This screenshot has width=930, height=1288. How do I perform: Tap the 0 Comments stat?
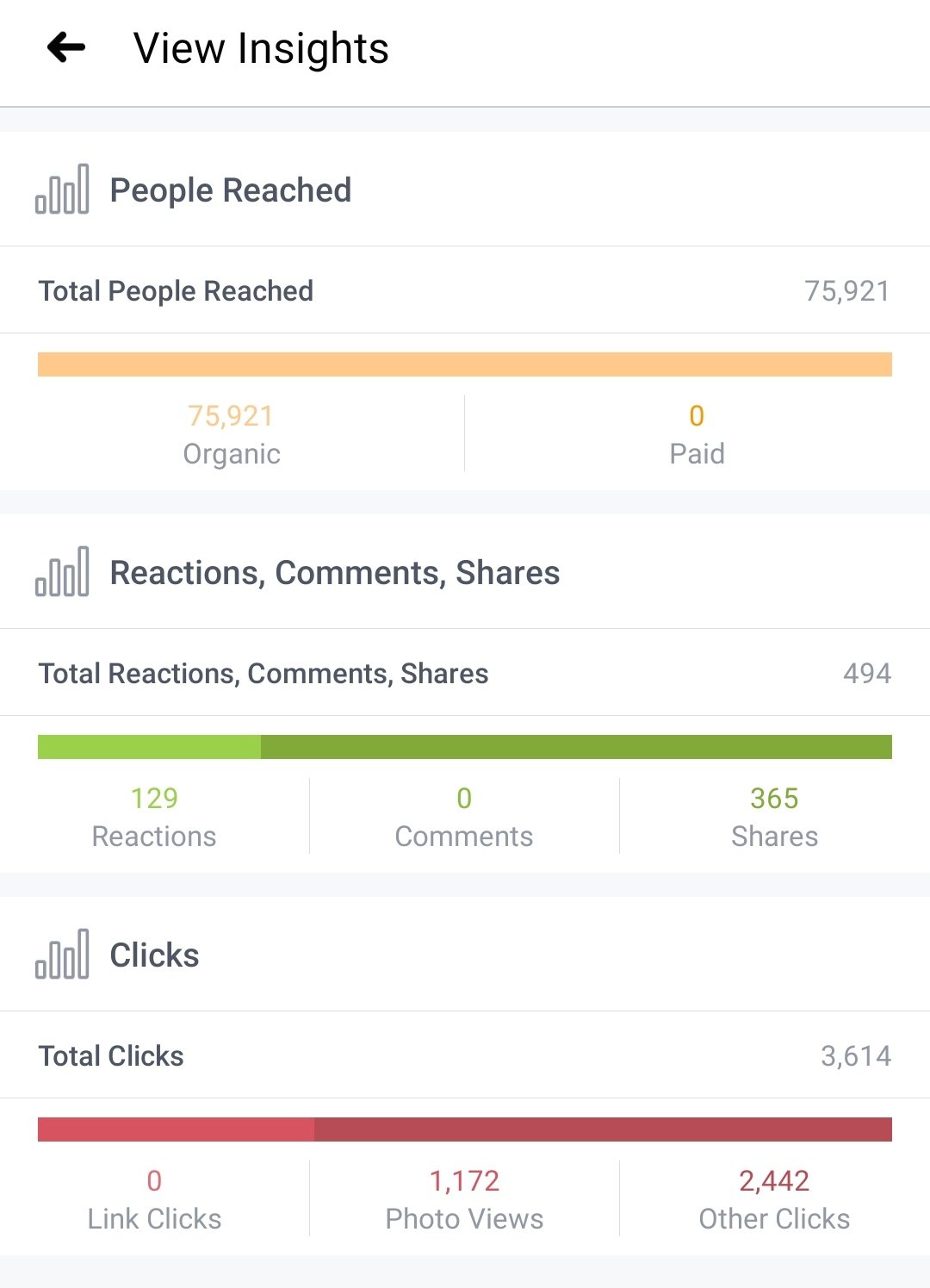pyautogui.click(x=464, y=817)
